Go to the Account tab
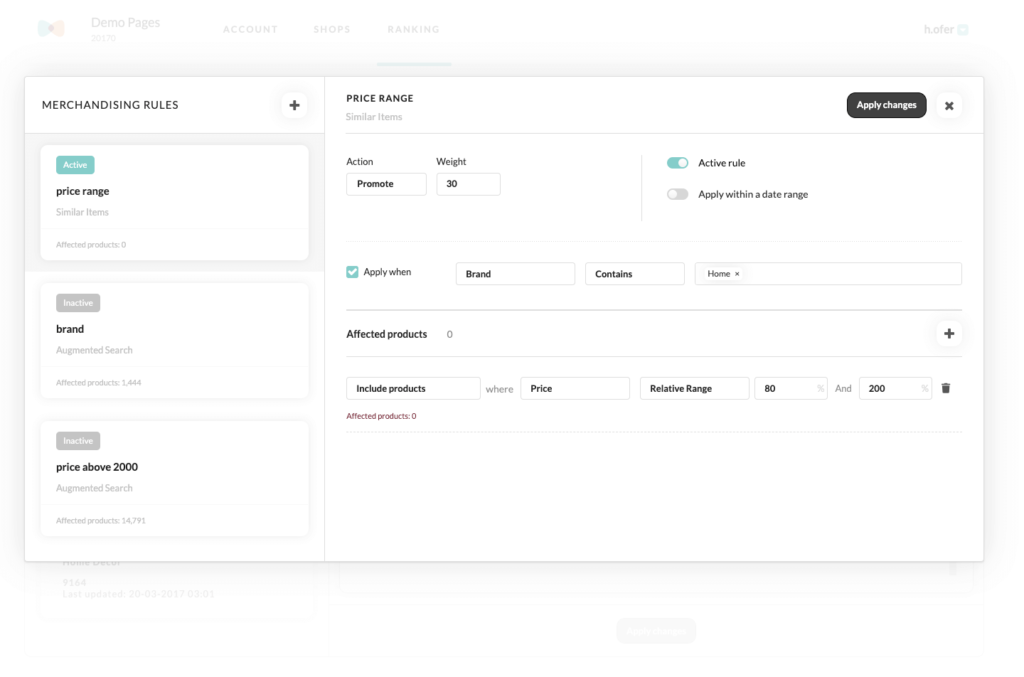The width and height of the screenshot is (1024, 677). click(250, 29)
